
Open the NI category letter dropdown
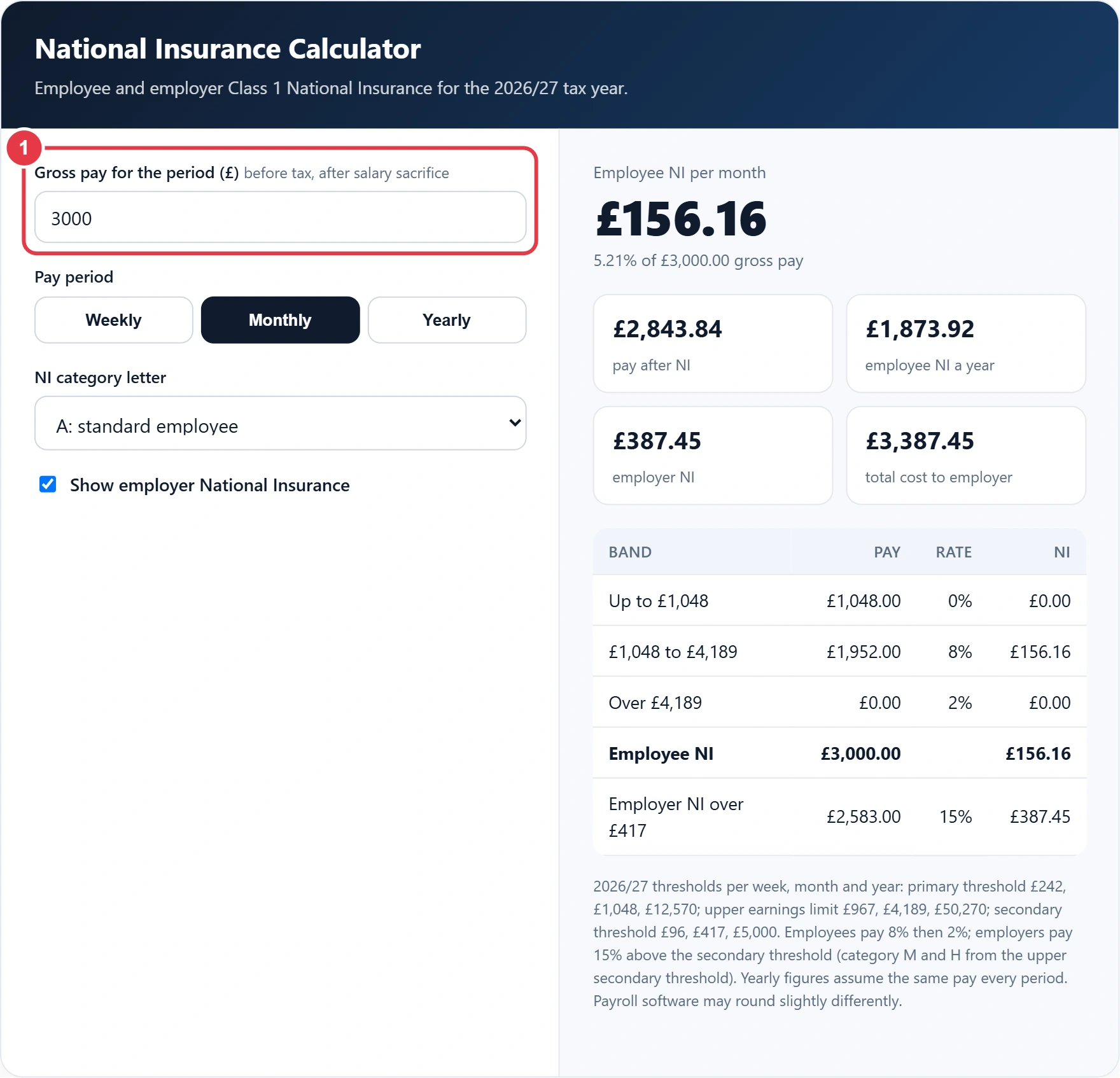click(x=280, y=423)
